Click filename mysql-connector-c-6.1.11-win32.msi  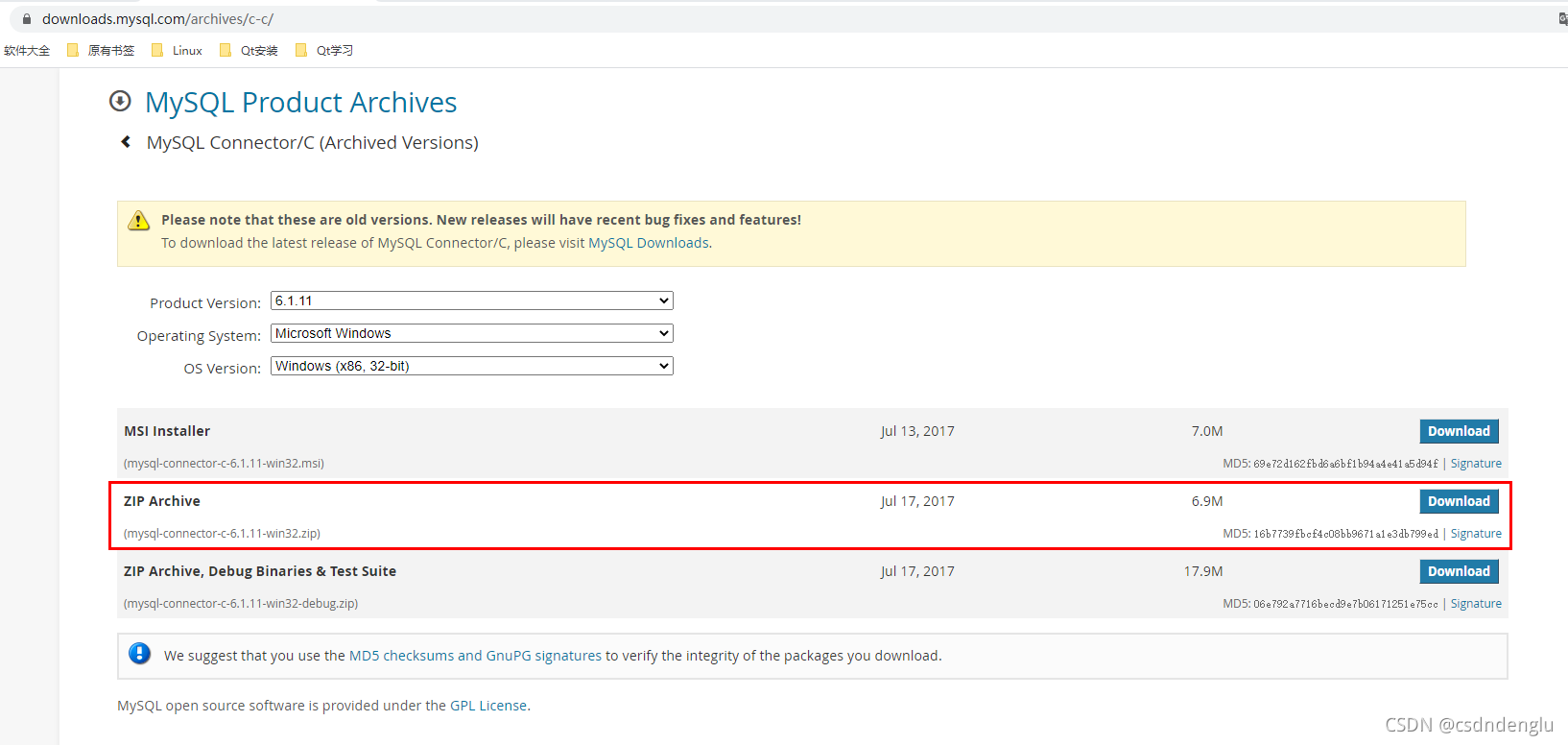224,464
